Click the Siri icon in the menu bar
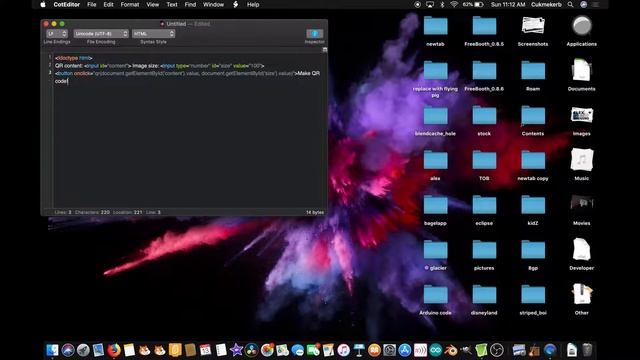 584,4
